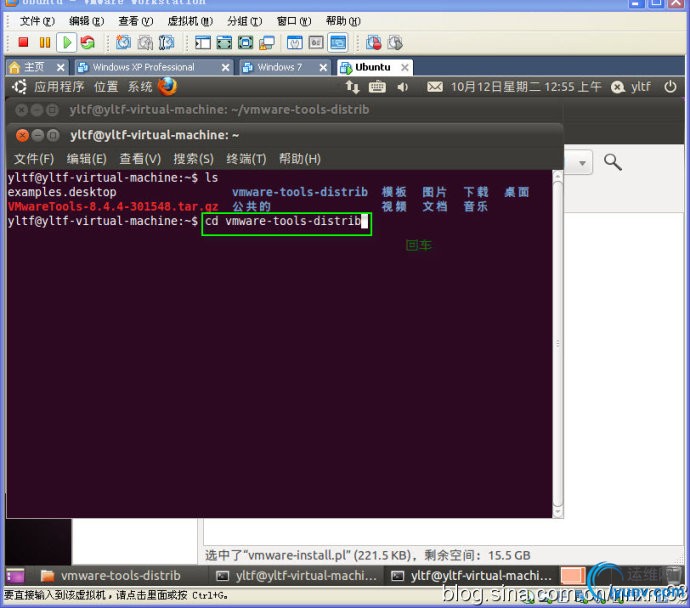
Task: Open the 应用程序 applications menu
Action: [59, 87]
